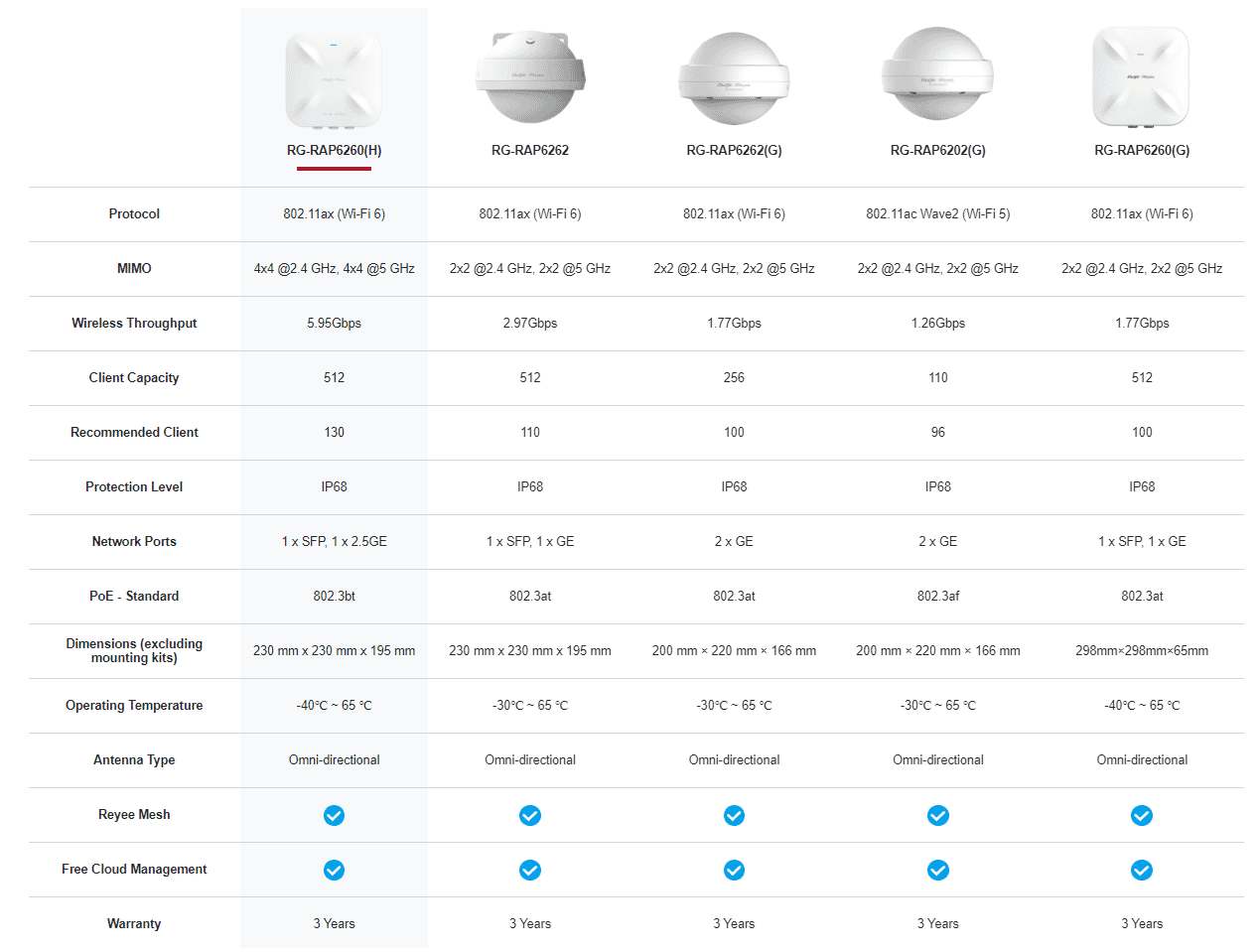Viewport: 1260px width, 952px height.
Task: Click the 802.3bt PoE standard cell
Action: [334, 596]
